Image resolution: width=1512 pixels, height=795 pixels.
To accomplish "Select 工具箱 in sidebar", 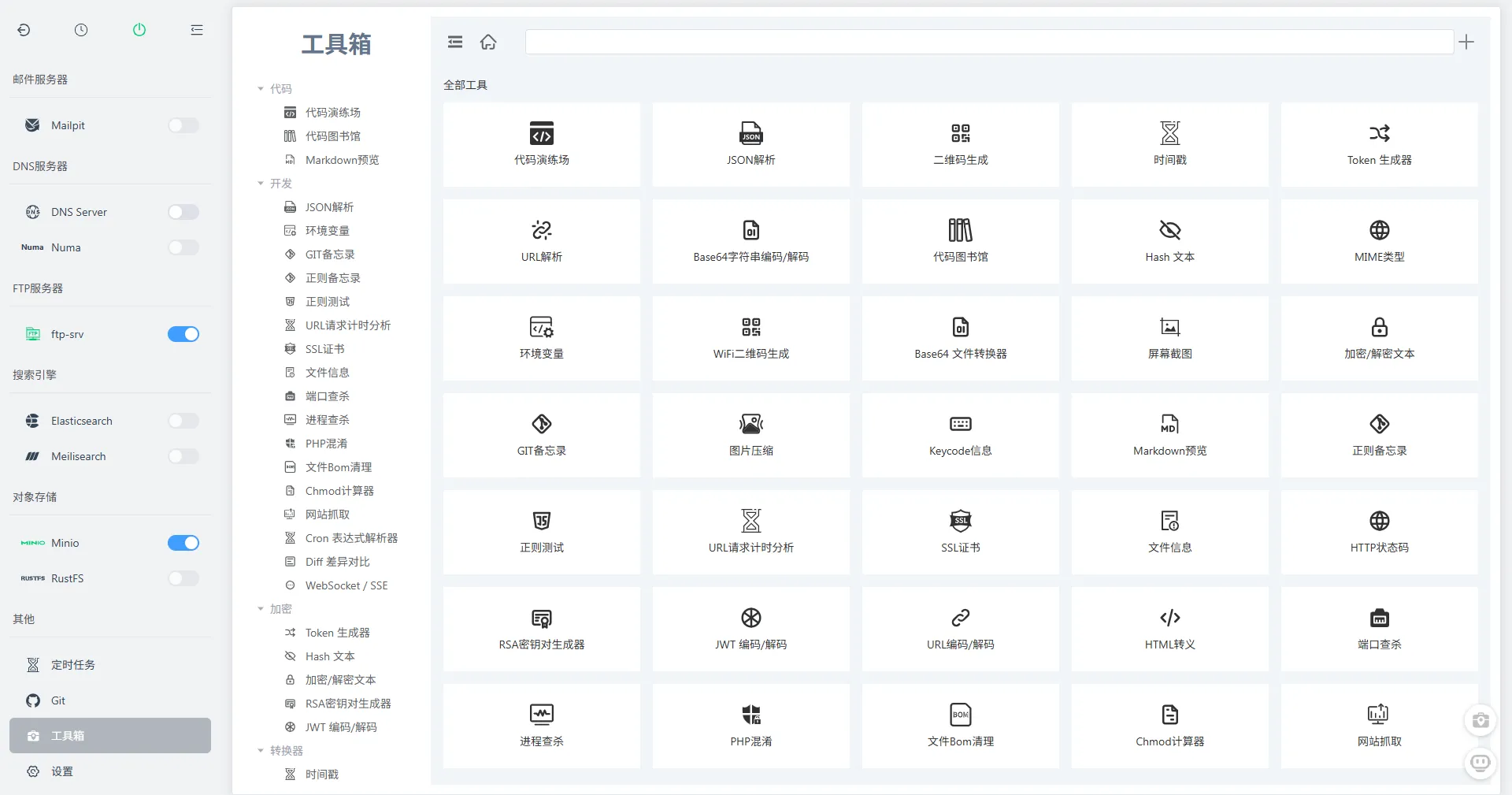I will tap(110, 736).
